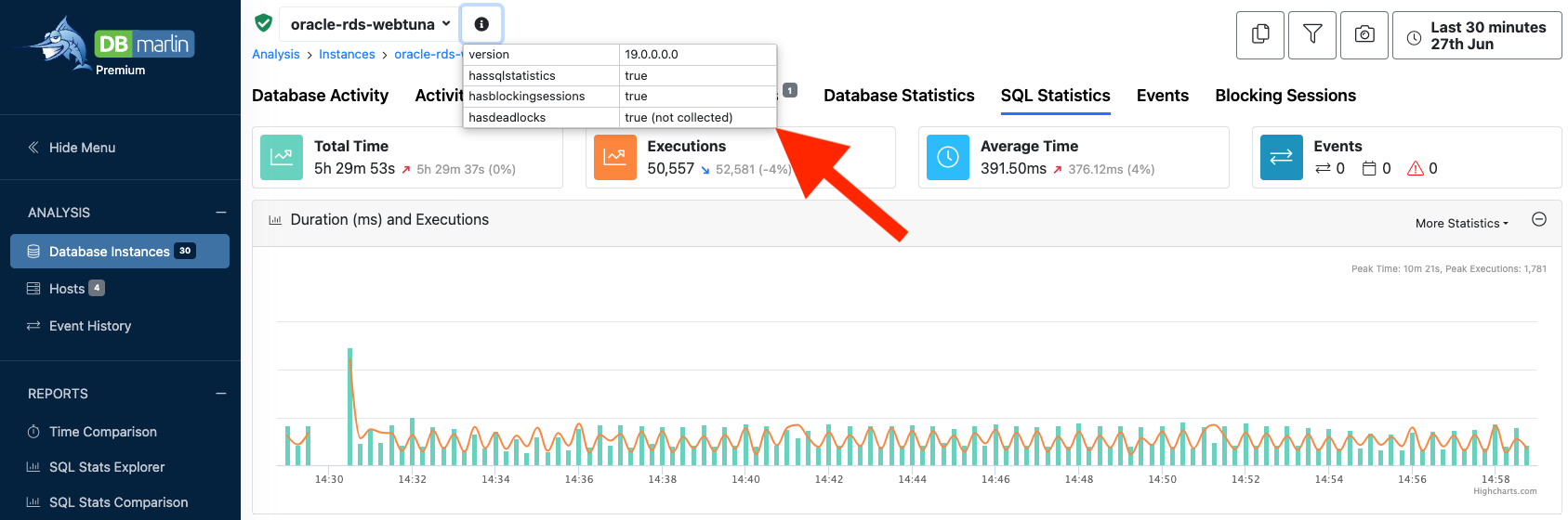1568x520 pixels.
Task: Collapse the ANALYSIS menu section
Action: point(221,213)
